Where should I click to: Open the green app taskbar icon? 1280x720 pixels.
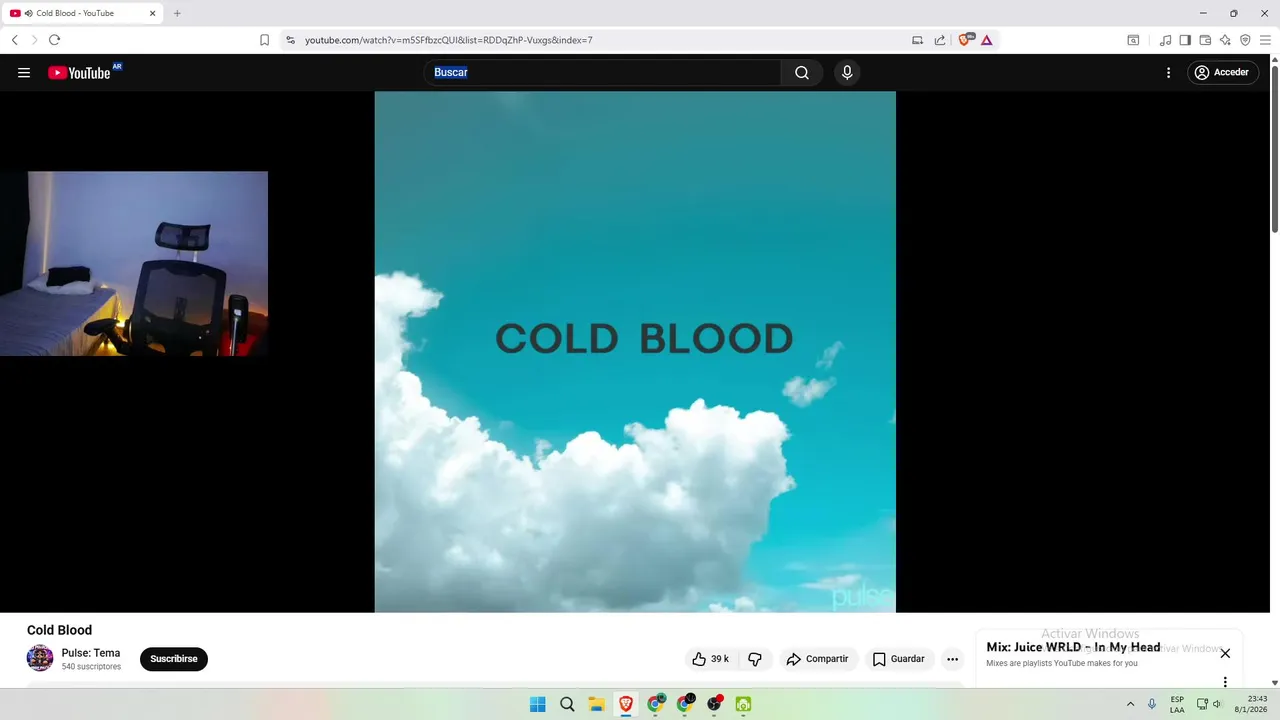pos(743,704)
